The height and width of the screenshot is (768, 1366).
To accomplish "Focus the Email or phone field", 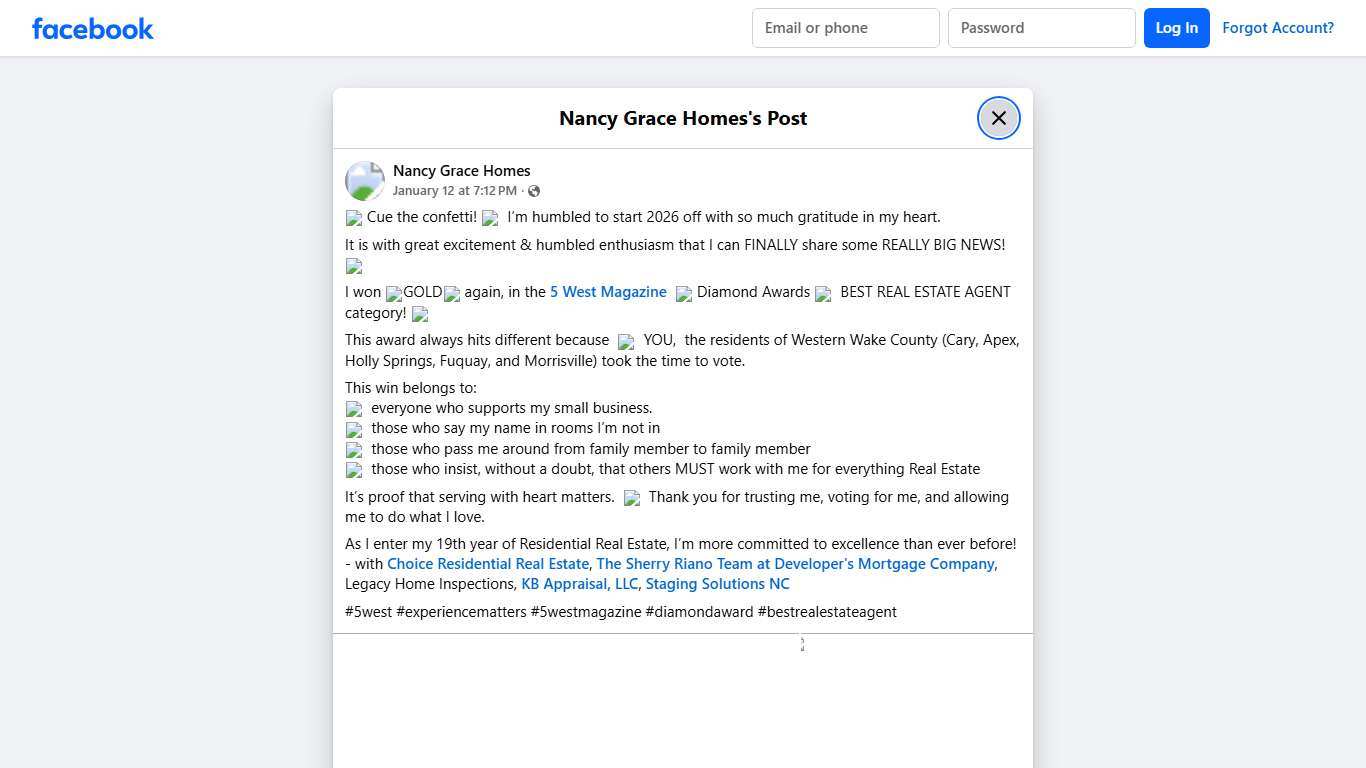I will [845, 28].
